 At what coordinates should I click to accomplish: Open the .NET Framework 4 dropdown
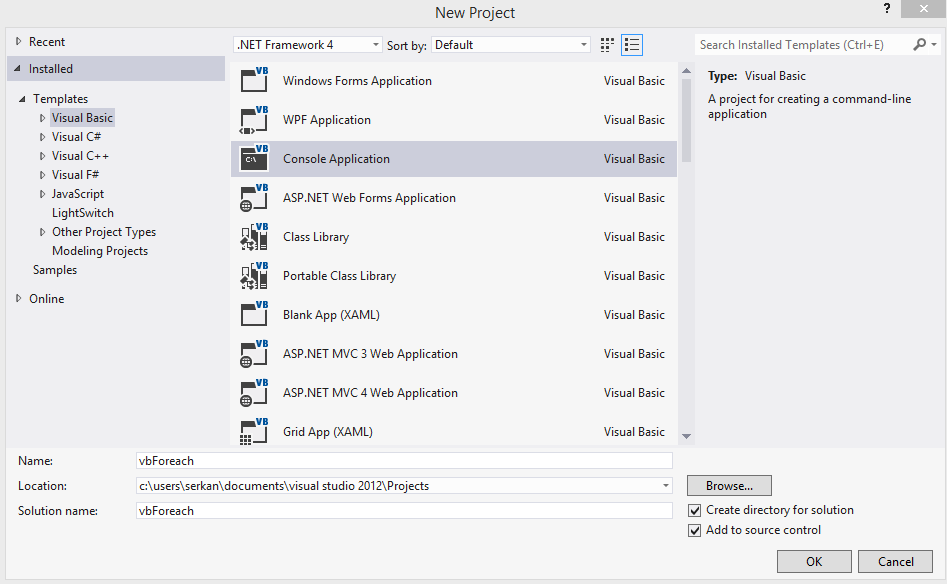tap(307, 45)
